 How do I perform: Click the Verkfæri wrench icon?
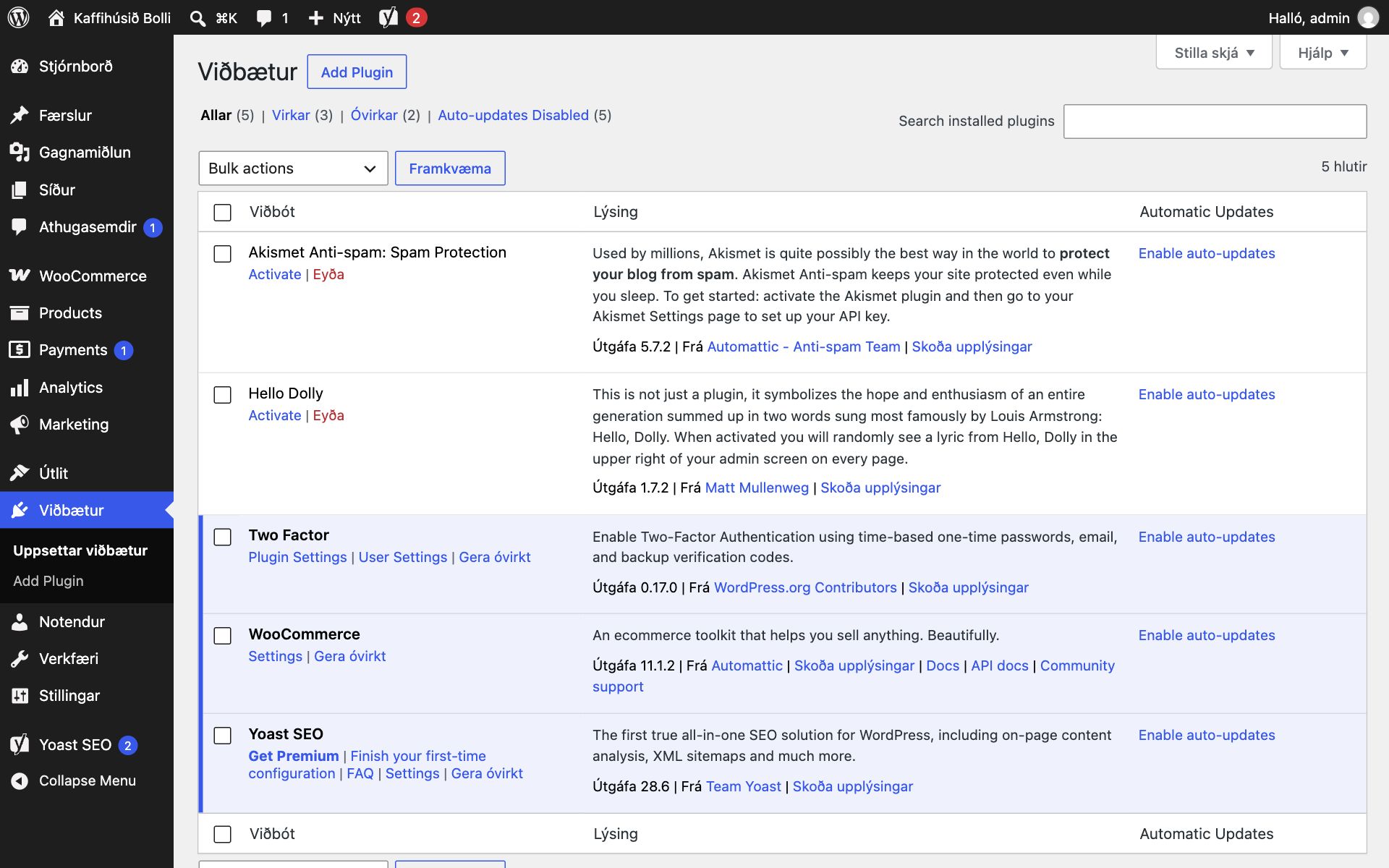[20, 658]
